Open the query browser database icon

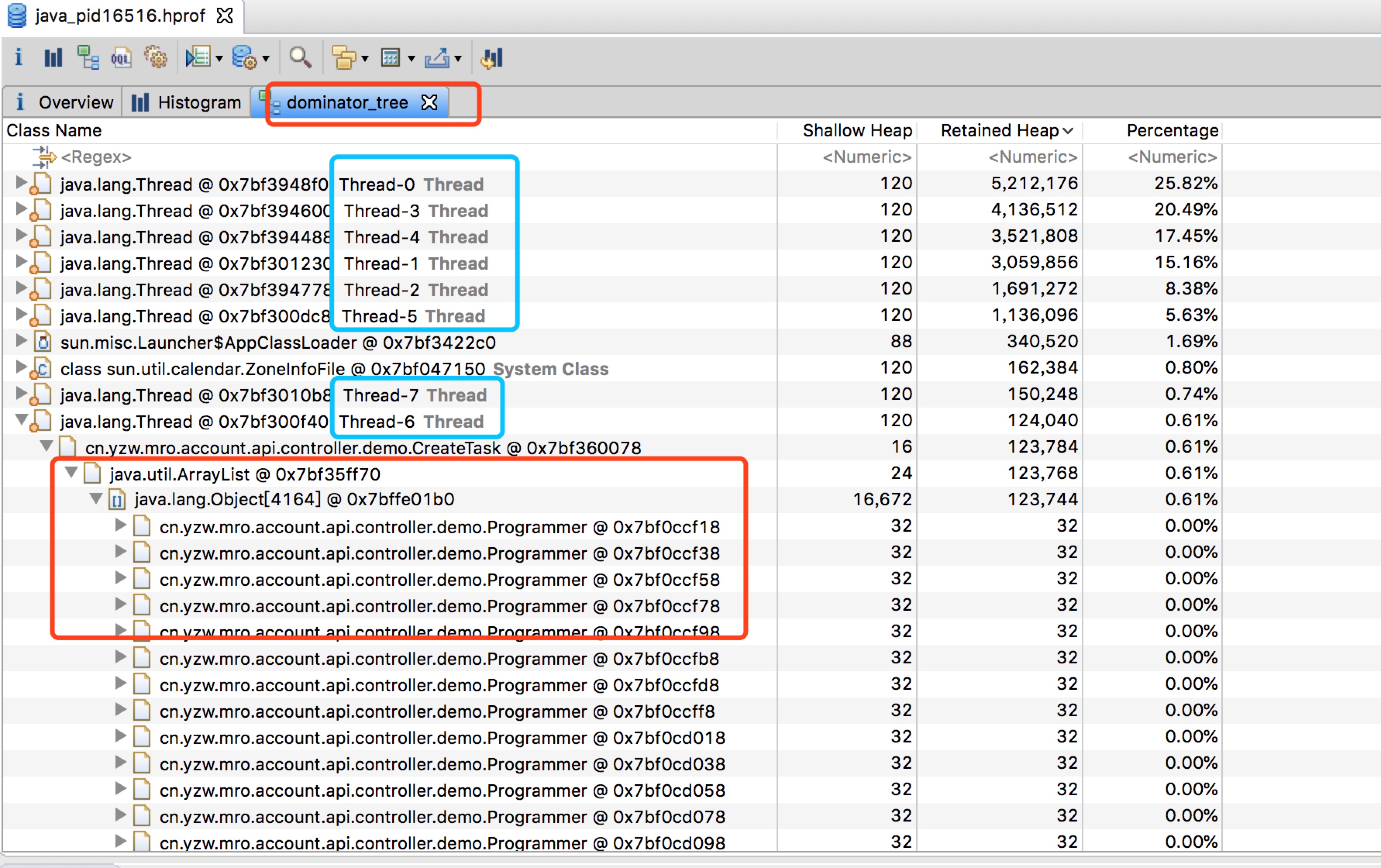point(245,58)
